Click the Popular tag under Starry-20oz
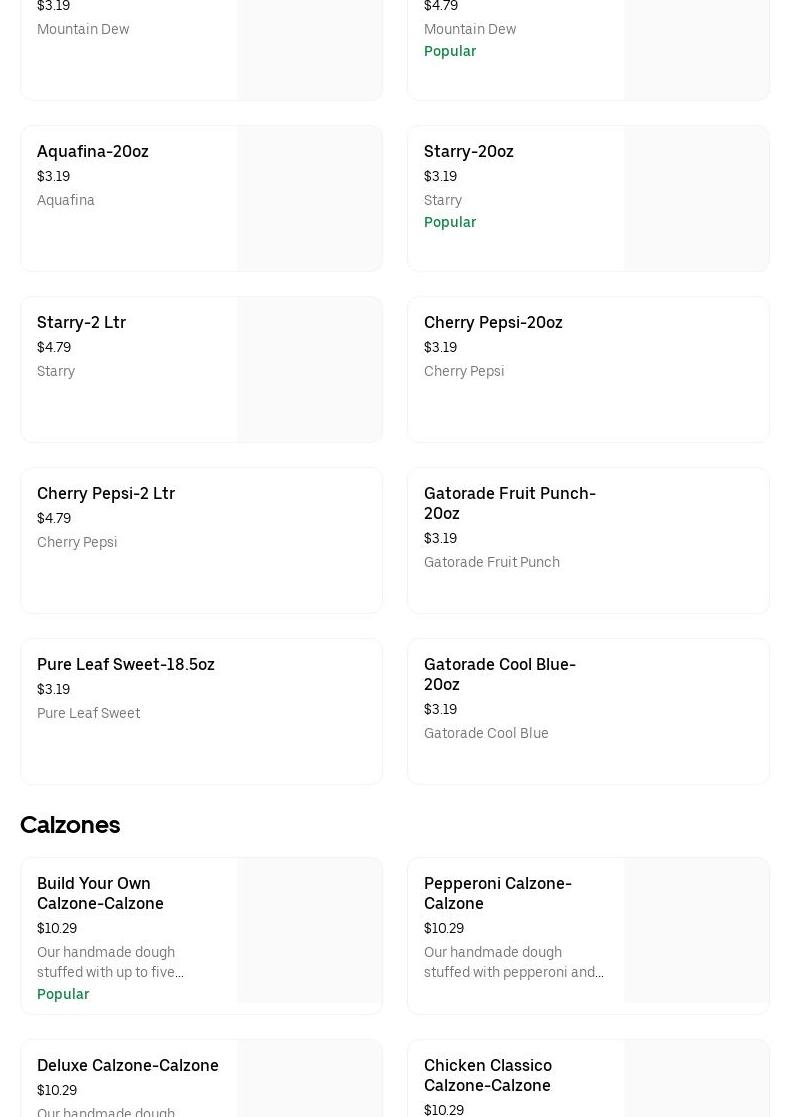Screen dimensions: 804x1117 tap(450, 222)
